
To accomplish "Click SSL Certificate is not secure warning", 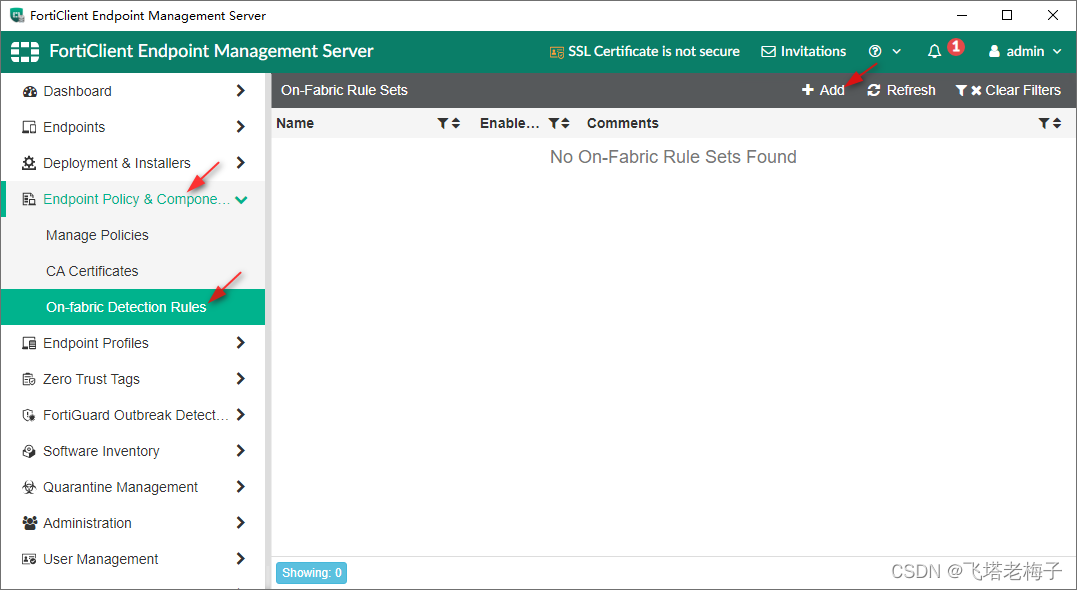I will (x=644, y=52).
